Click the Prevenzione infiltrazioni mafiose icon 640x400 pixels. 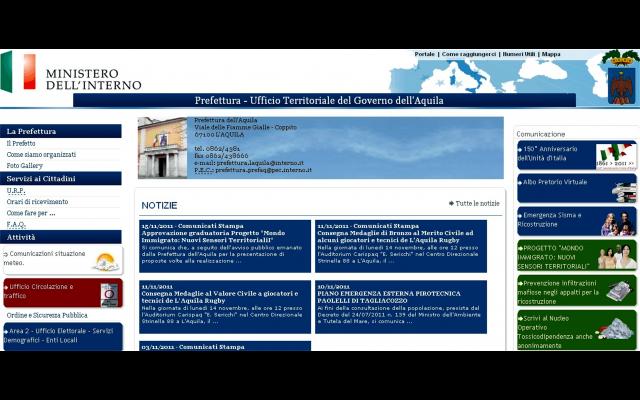pos(618,290)
